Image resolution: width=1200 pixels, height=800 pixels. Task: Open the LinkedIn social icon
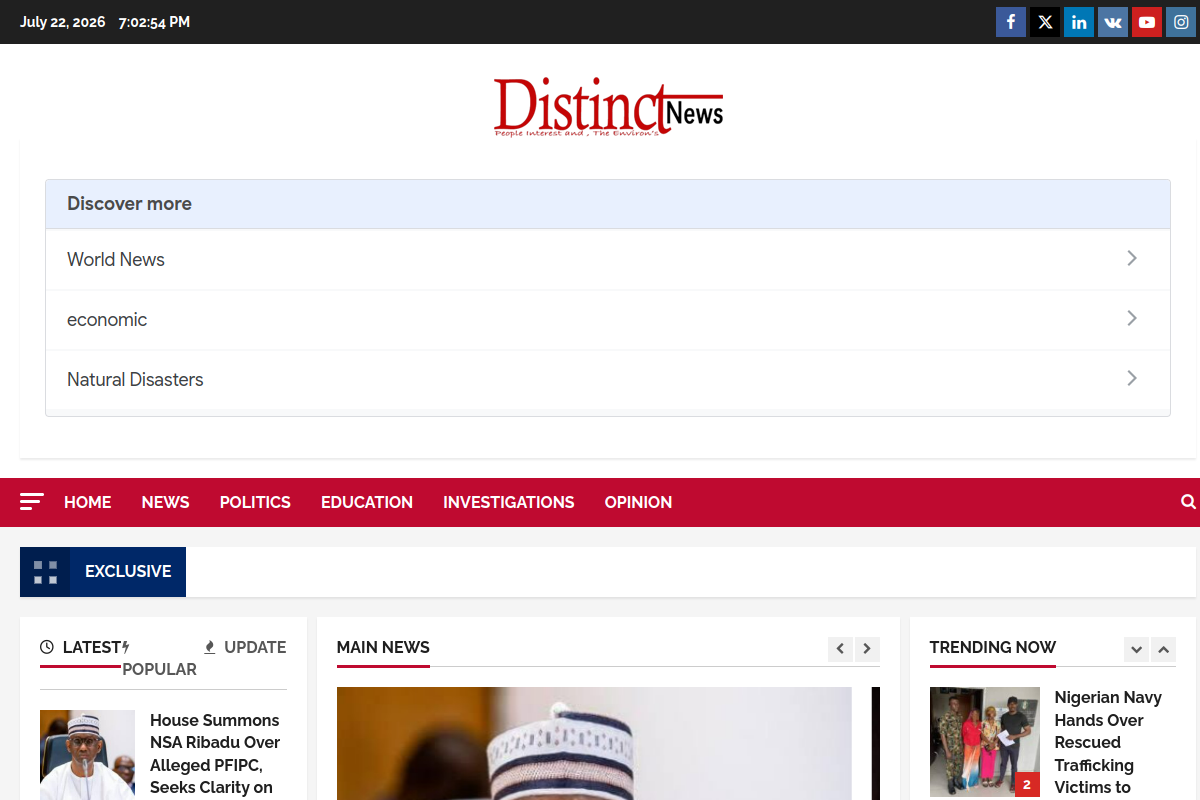(x=1079, y=22)
